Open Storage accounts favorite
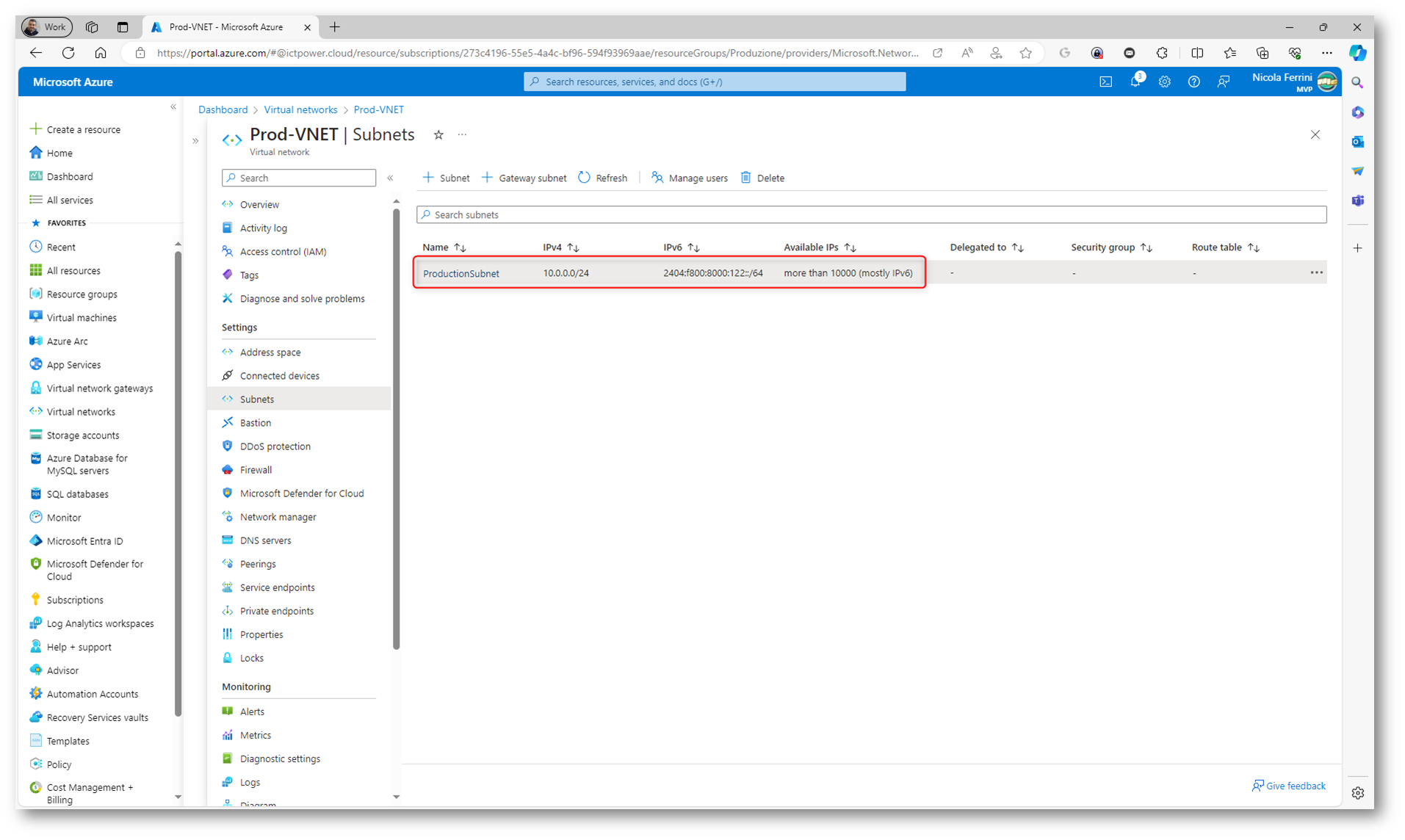This screenshot has width=1405, height=840. (82, 435)
